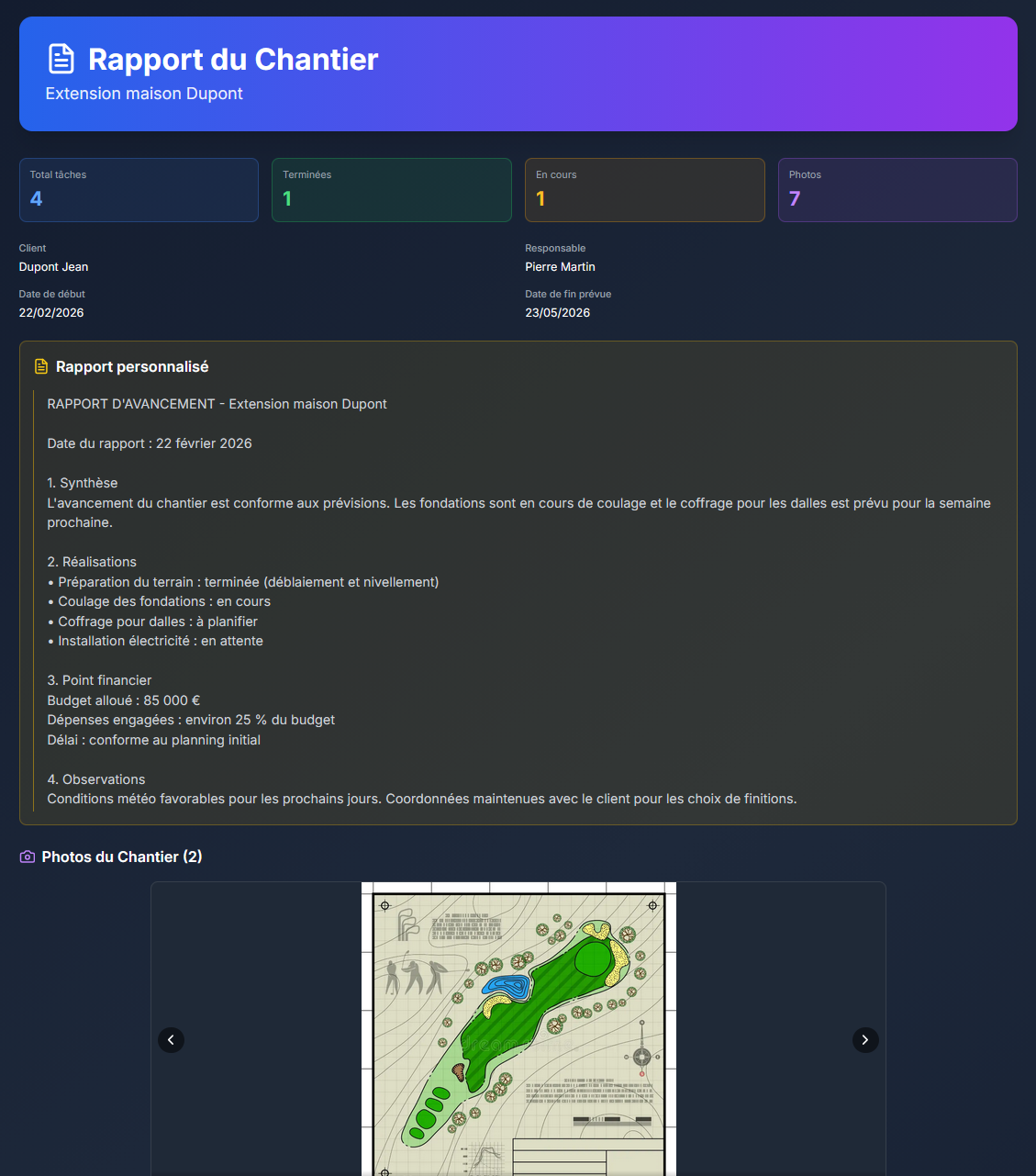This screenshot has height=1176, width=1036.
Task: Open the golf course plan photo
Action: pos(518,1028)
